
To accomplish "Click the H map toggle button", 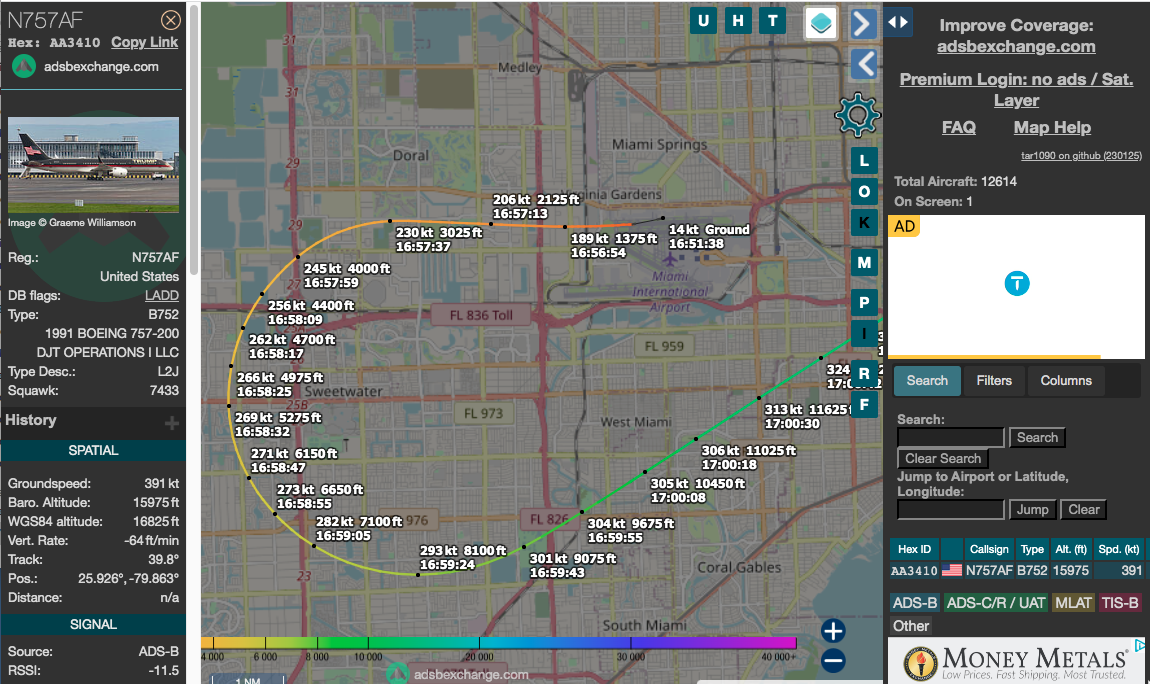I will click(738, 21).
